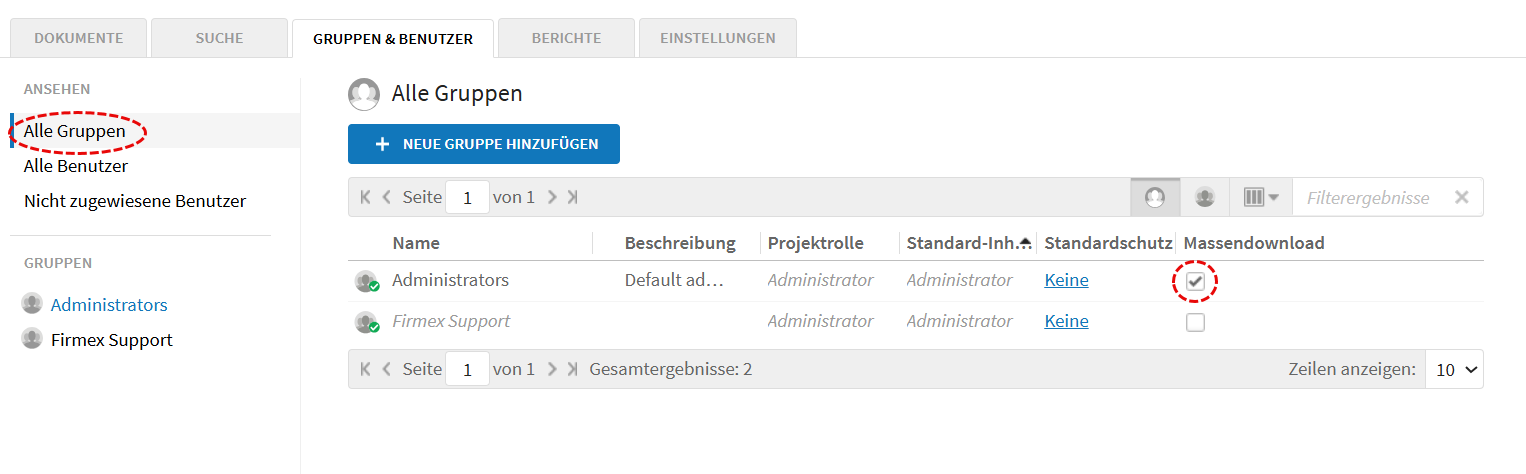Image resolution: width=1526 pixels, height=474 pixels.
Task: Go to the Einstellungen tab
Action: coord(718,38)
